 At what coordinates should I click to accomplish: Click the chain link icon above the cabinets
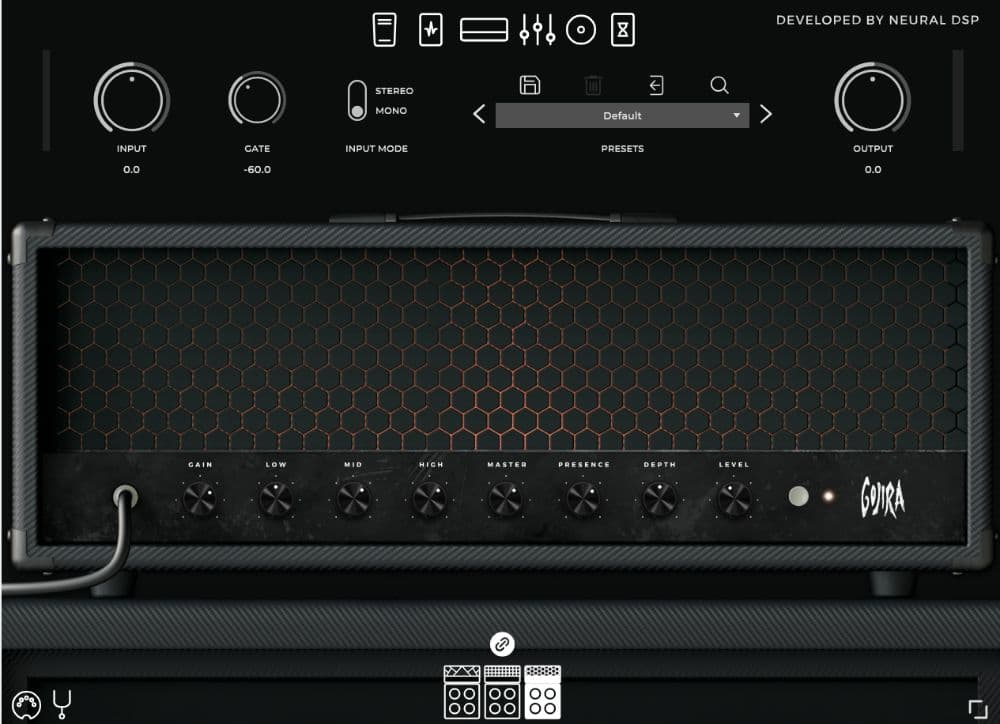(503, 645)
